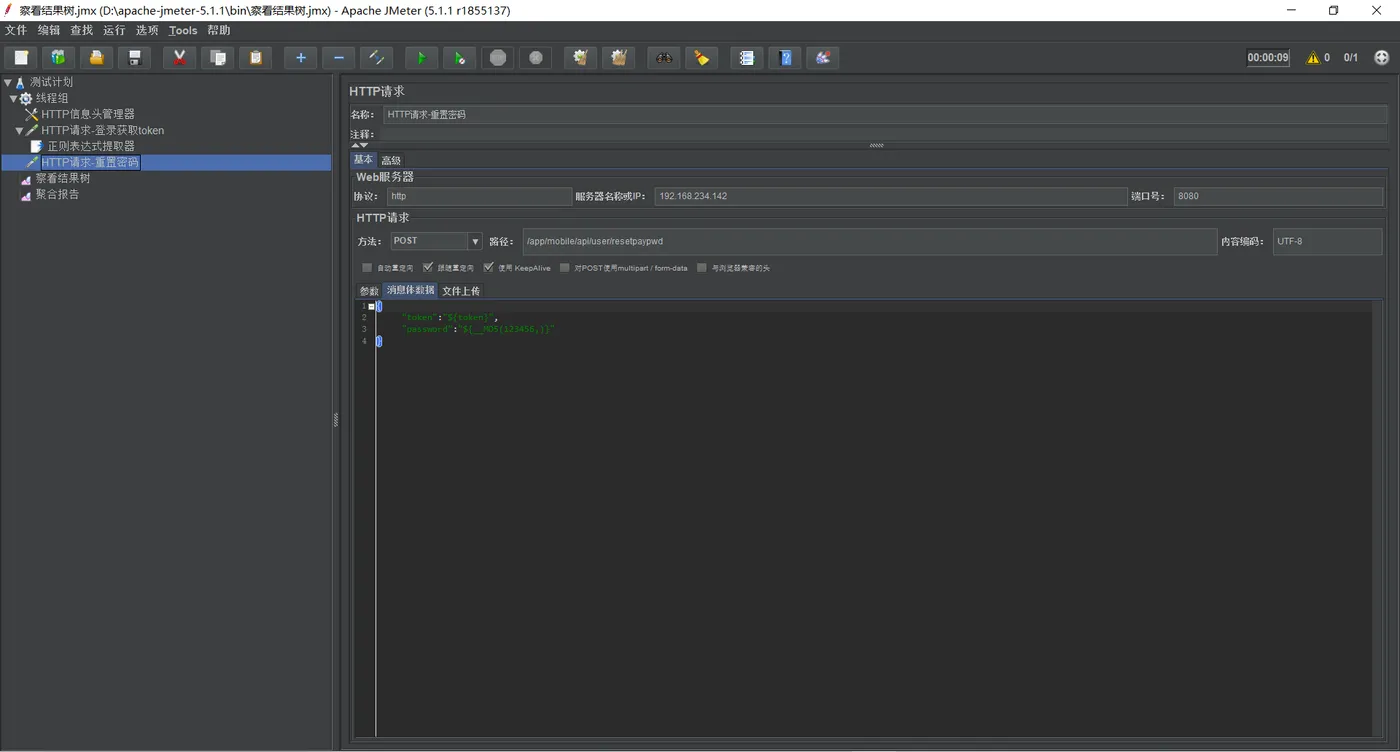The width and height of the screenshot is (1400, 752).
Task: Click the 00:00:09 elapsed time display
Action: pyautogui.click(x=1268, y=58)
